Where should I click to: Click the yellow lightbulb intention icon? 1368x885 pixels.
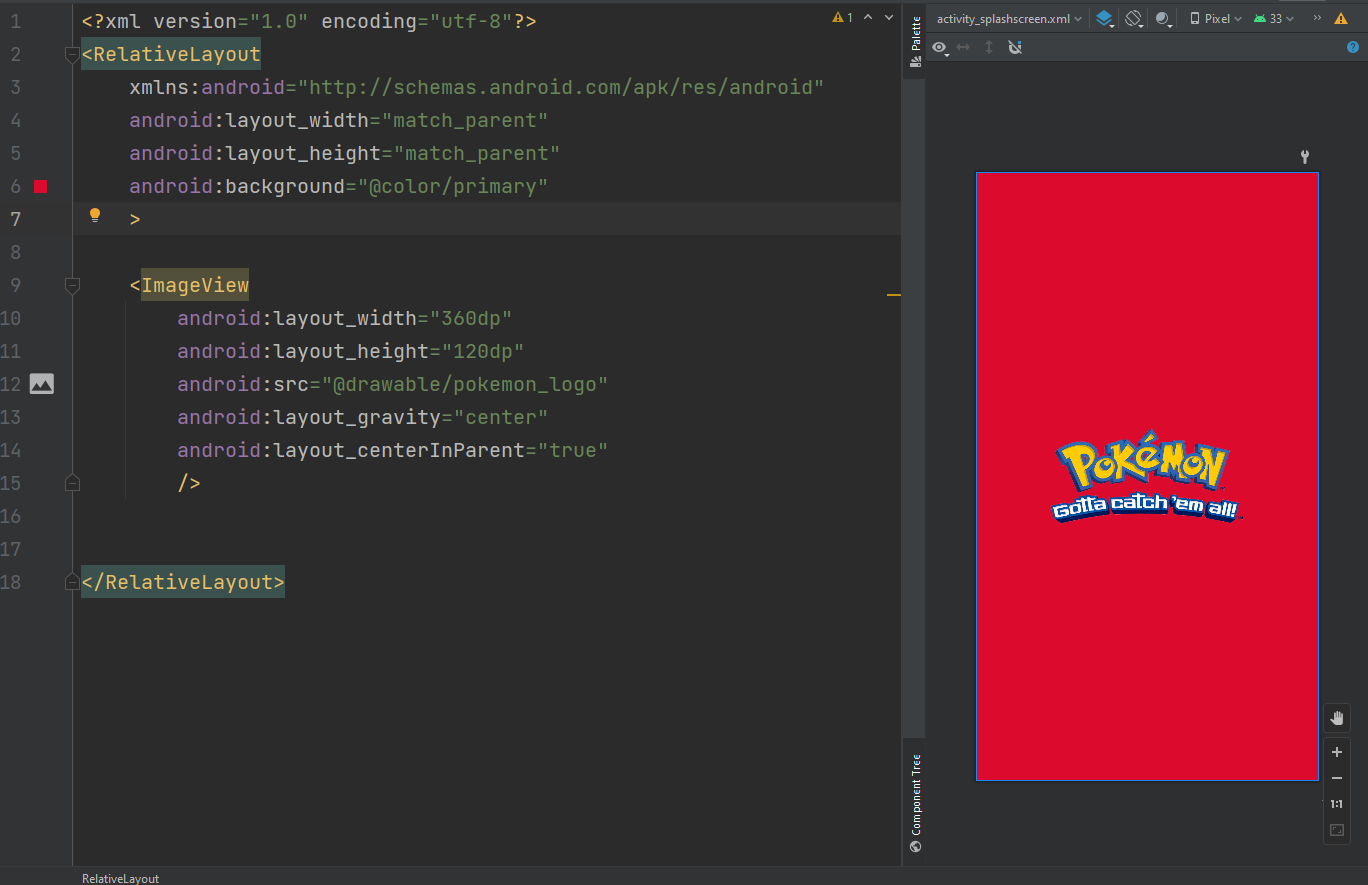(x=95, y=215)
